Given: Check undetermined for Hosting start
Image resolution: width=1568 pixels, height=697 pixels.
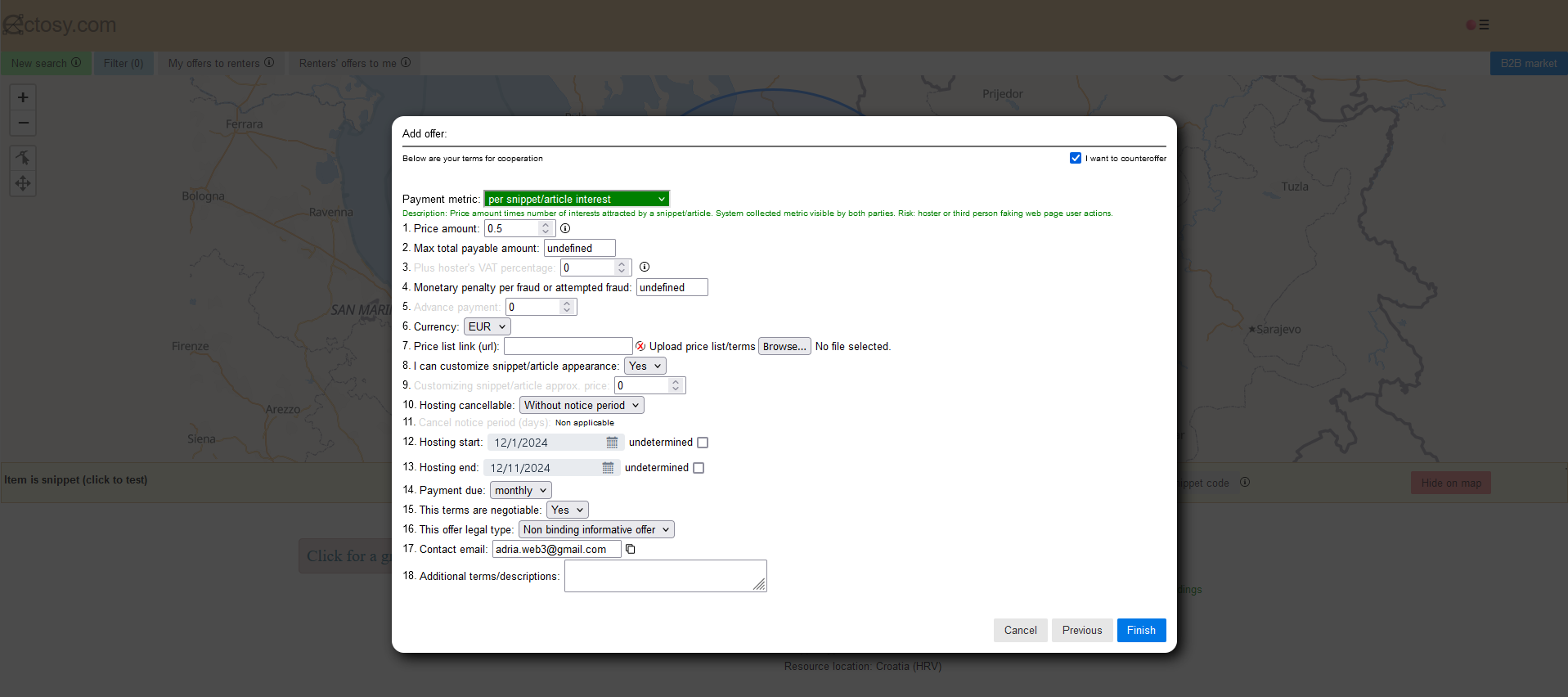Looking at the screenshot, I should tap(703, 443).
